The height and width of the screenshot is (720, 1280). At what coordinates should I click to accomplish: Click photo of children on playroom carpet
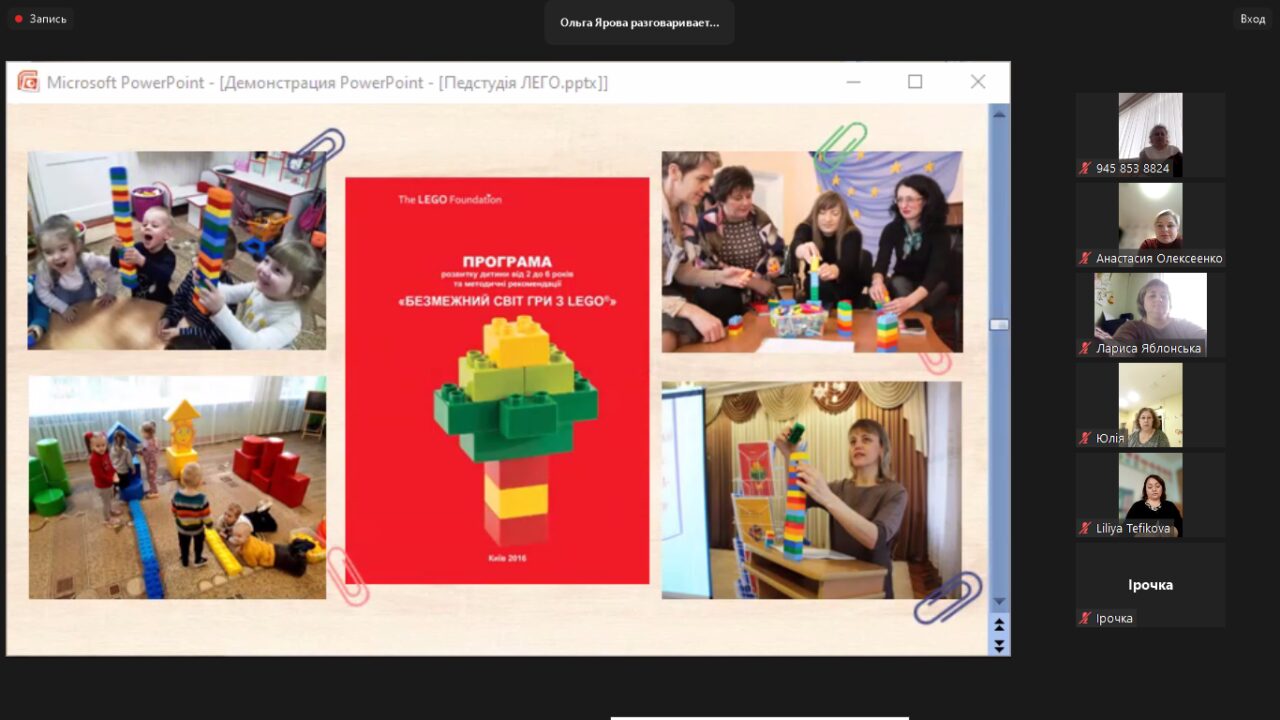pyautogui.click(x=177, y=487)
